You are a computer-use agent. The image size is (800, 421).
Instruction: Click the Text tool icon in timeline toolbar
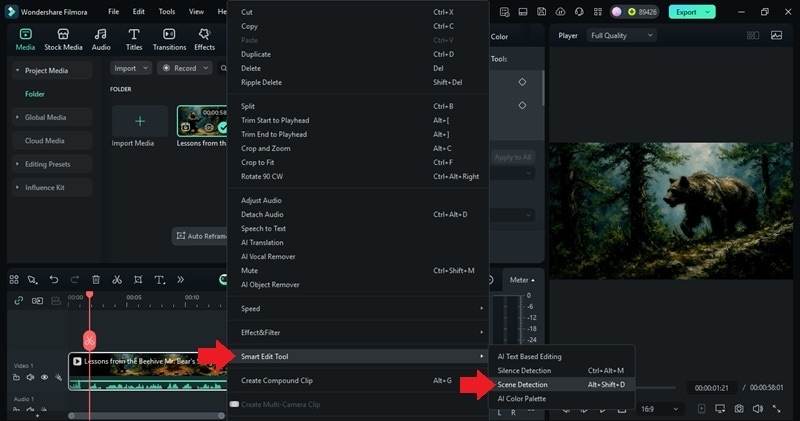(159, 280)
